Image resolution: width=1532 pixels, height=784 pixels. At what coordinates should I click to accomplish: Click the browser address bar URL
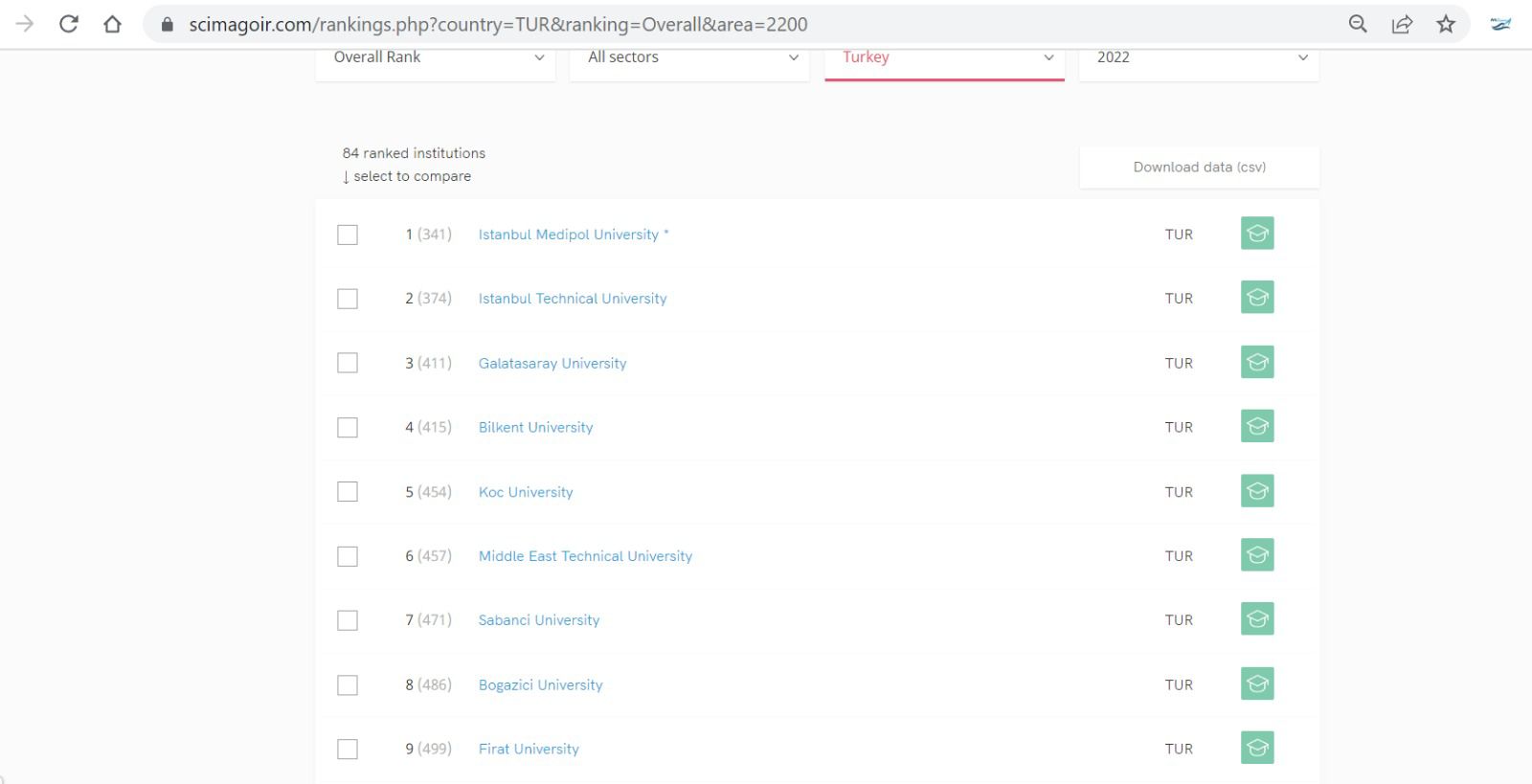(498, 24)
